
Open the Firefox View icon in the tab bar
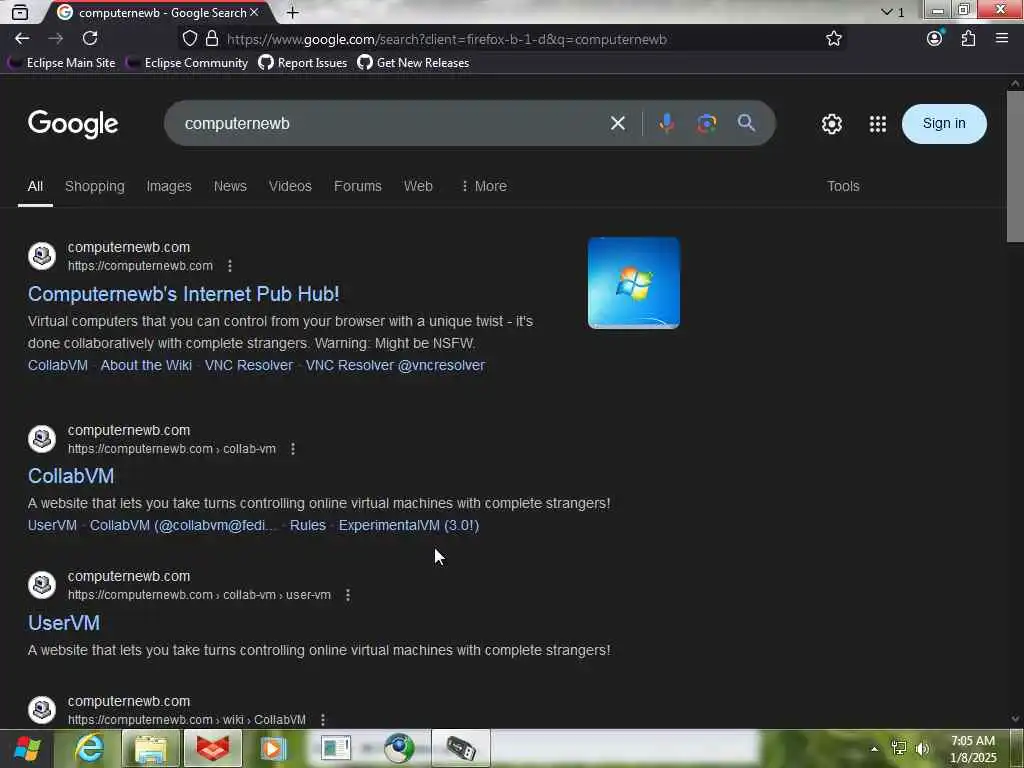tap(20, 12)
